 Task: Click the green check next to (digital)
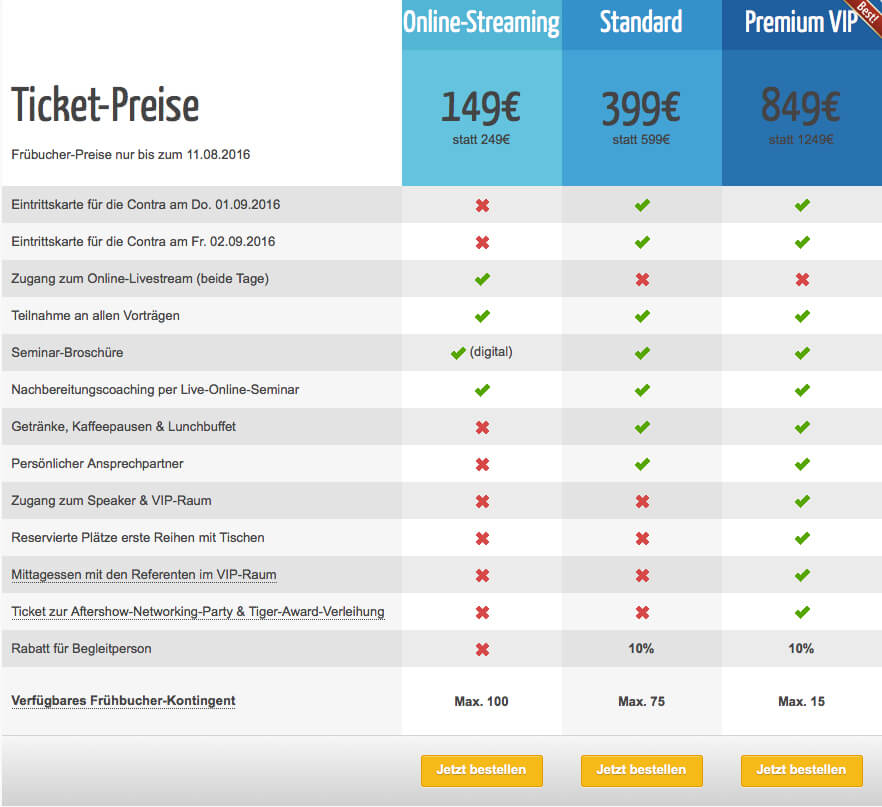pos(459,353)
